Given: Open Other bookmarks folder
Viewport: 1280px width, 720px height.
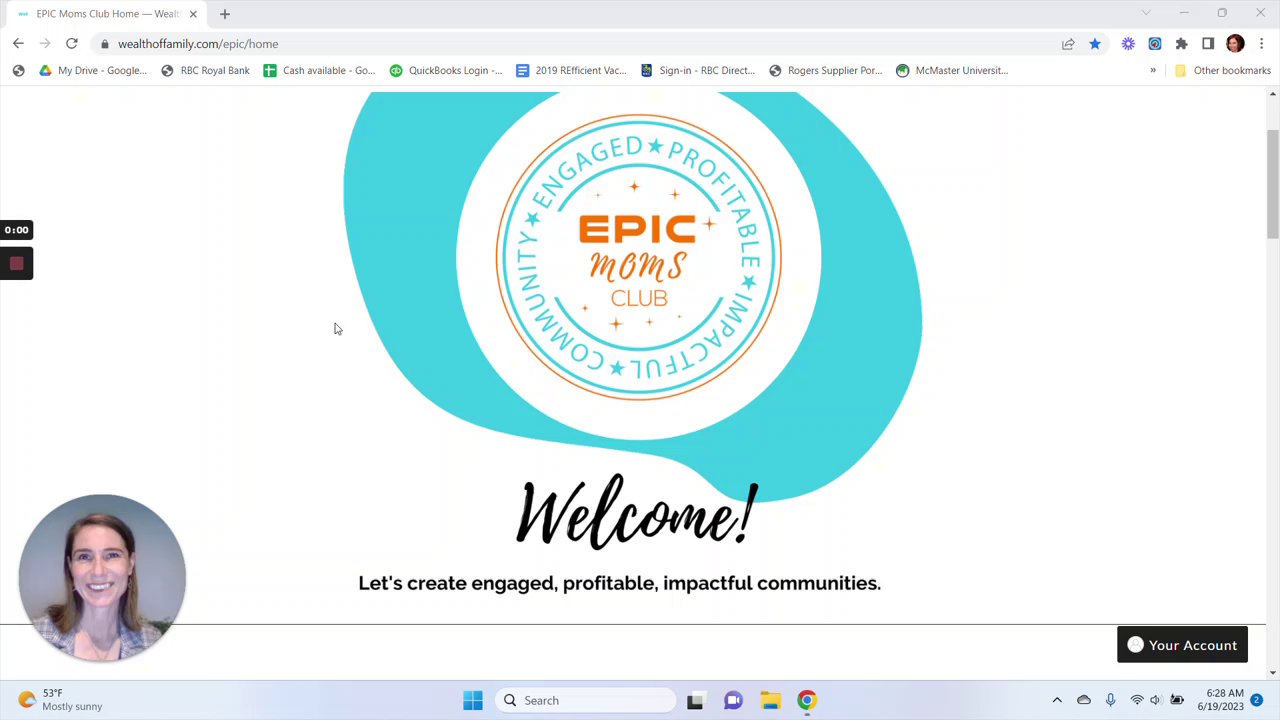Looking at the screenshot, I should [x=1222, y=70].
